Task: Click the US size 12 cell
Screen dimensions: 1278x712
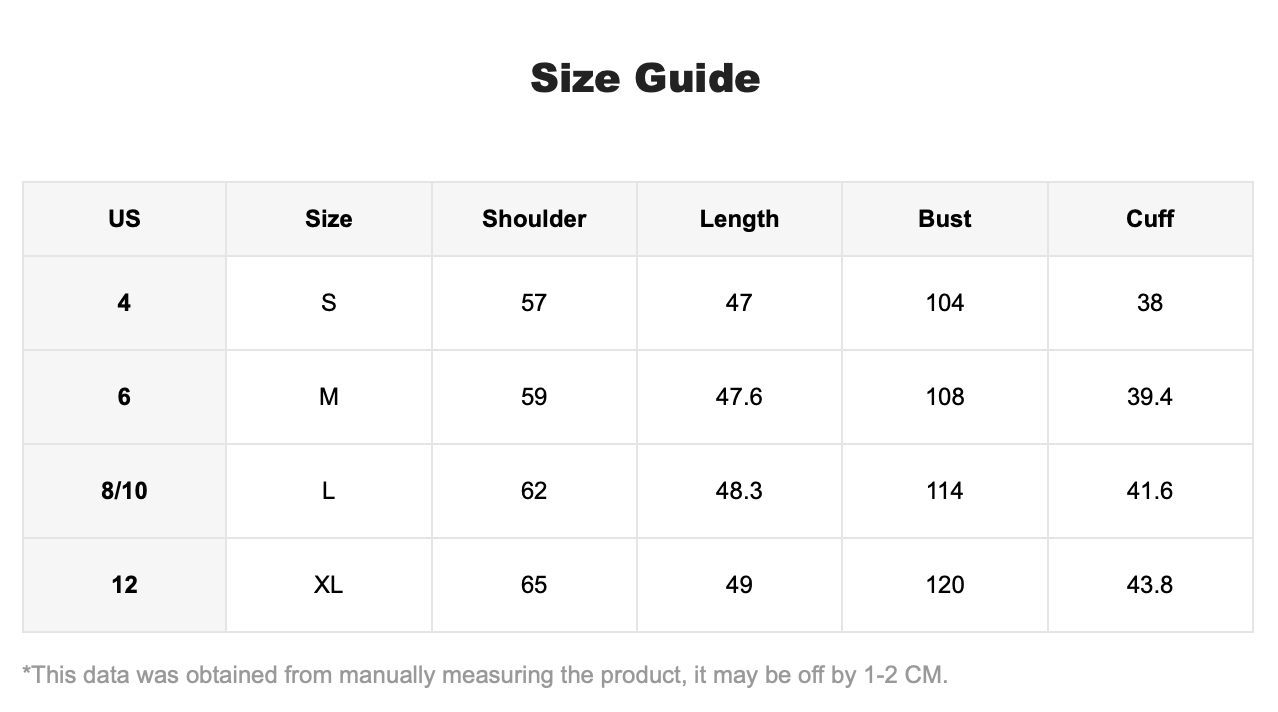Action: 124,585
